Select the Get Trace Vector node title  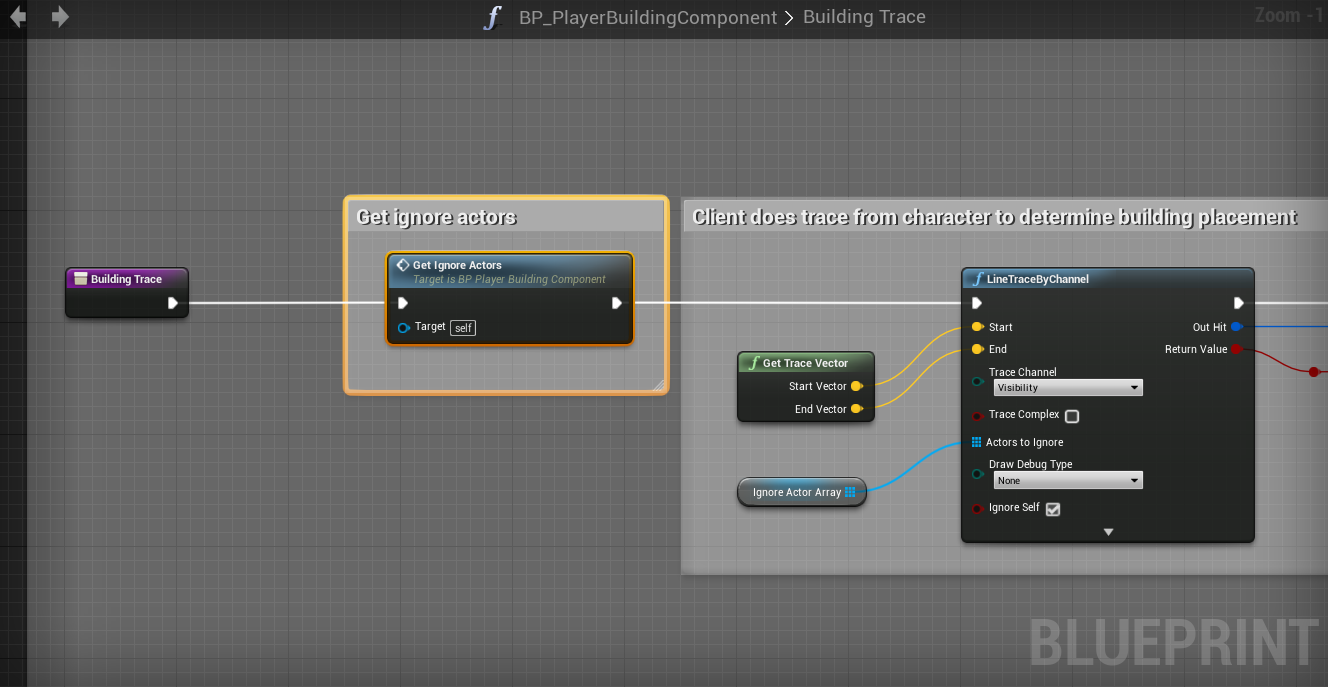click(805, 363)
